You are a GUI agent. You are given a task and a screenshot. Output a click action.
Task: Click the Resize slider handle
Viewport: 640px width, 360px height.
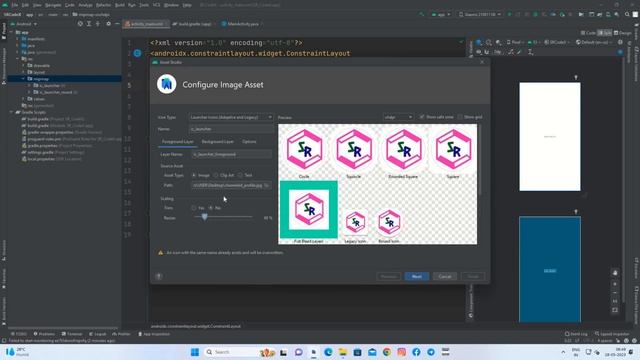pyautogui.click(x=204, y=217)
